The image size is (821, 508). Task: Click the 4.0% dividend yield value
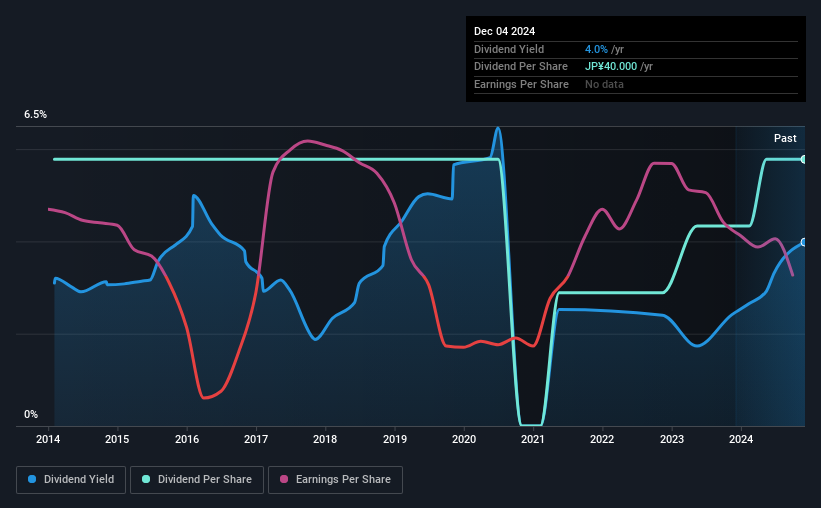(596, 49)
